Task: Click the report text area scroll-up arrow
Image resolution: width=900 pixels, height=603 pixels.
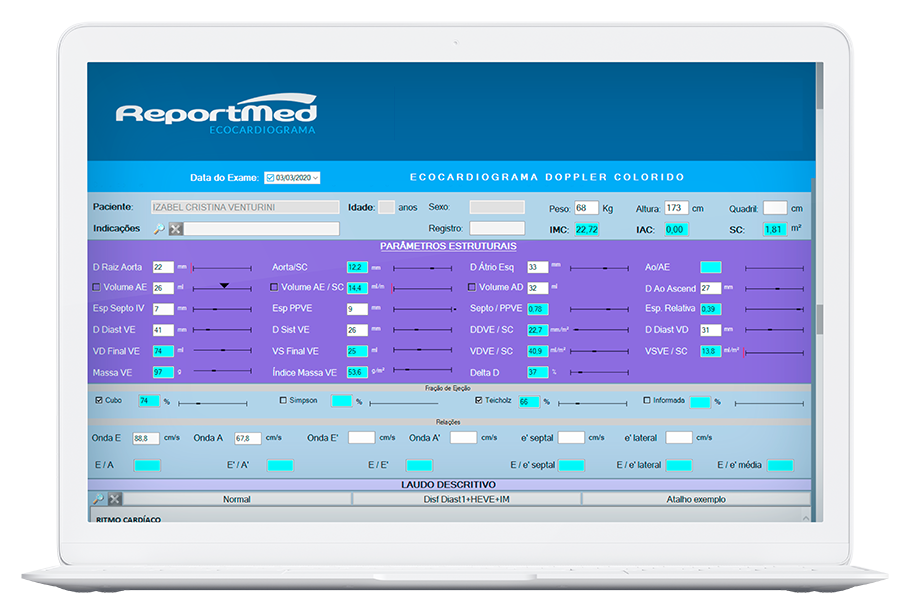Action: pyautogui.click(x=806, y=518)
